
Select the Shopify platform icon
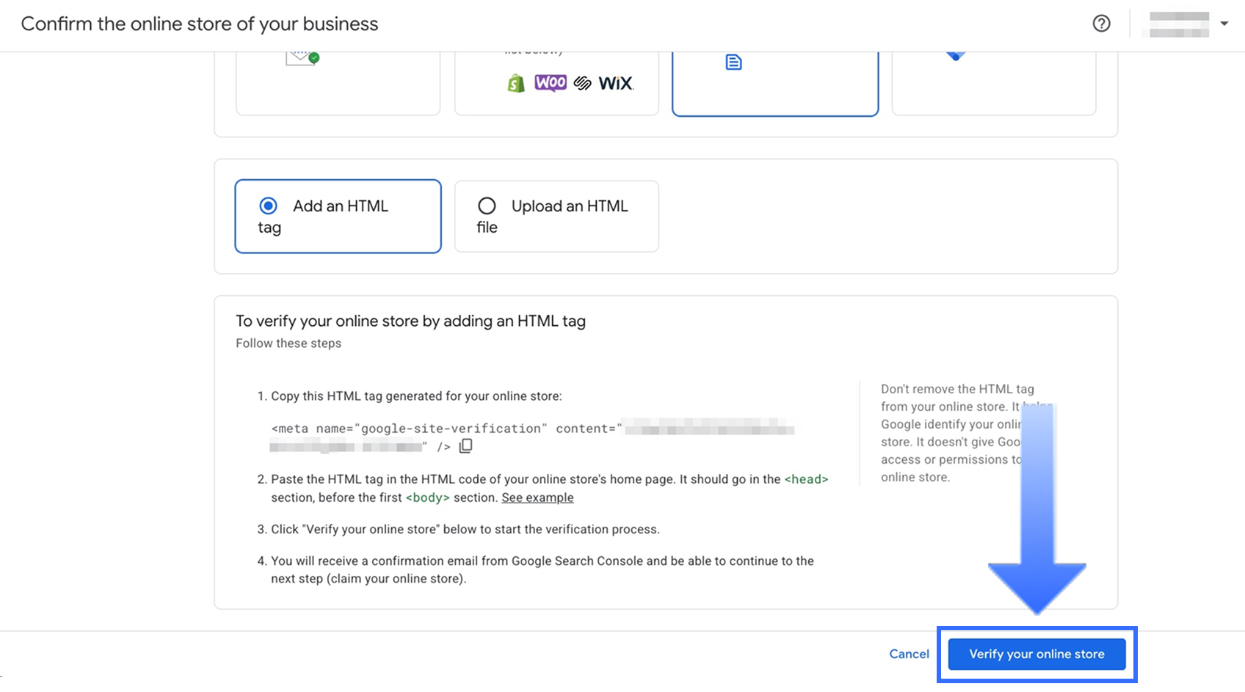pyautogui.click(x=516, y=83)
